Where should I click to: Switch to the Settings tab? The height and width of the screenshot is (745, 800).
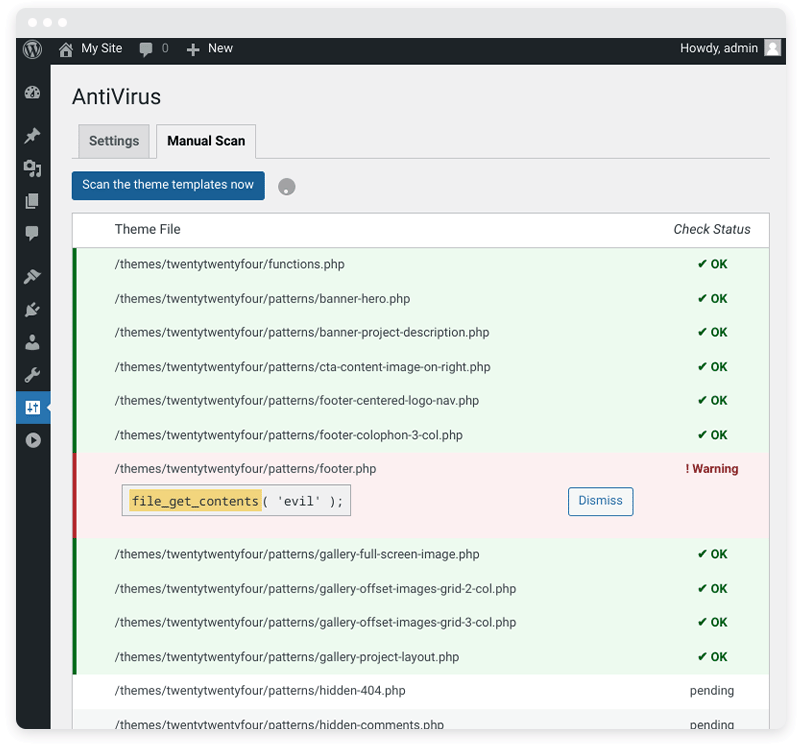[114, 141]
